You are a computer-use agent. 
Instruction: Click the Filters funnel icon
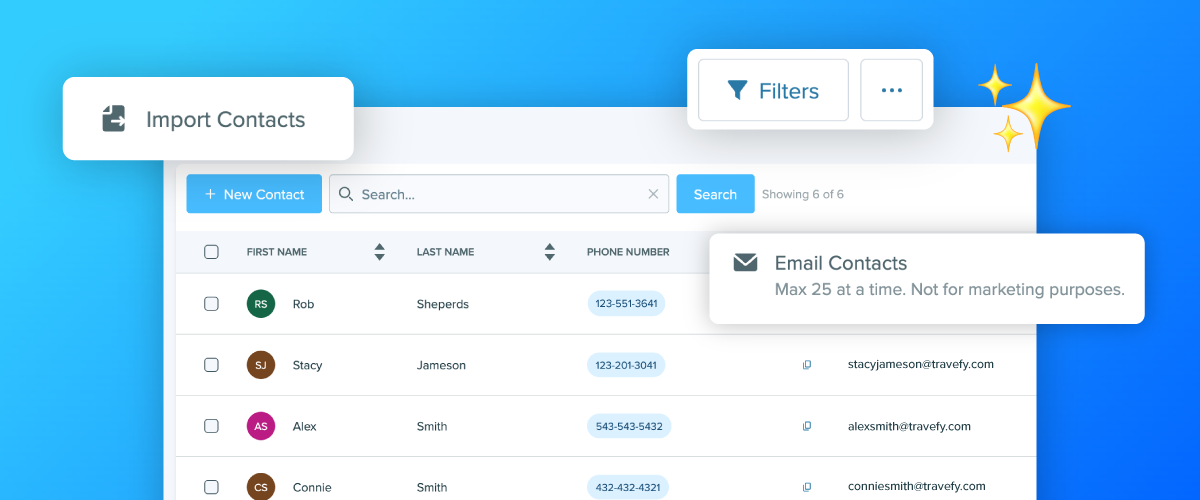[737, 91]
